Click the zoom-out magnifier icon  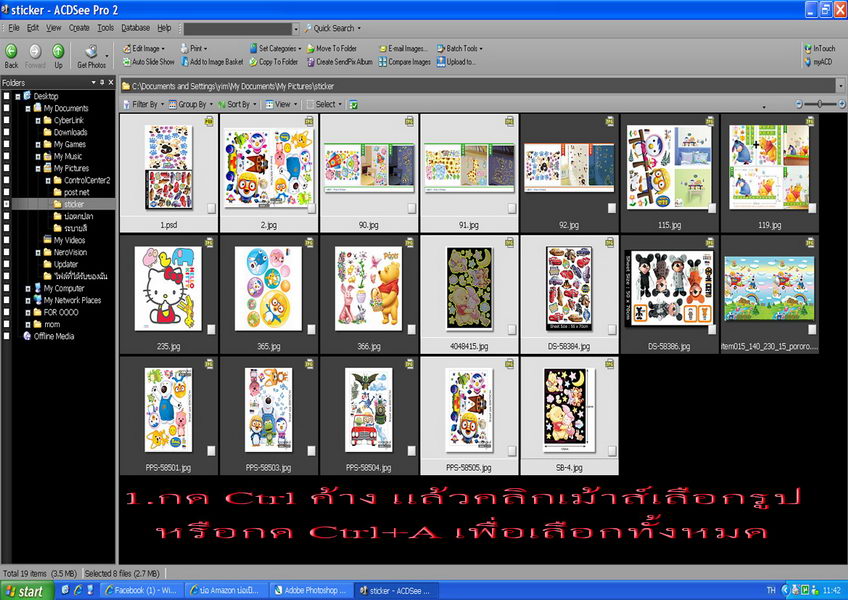pos(799,103)
